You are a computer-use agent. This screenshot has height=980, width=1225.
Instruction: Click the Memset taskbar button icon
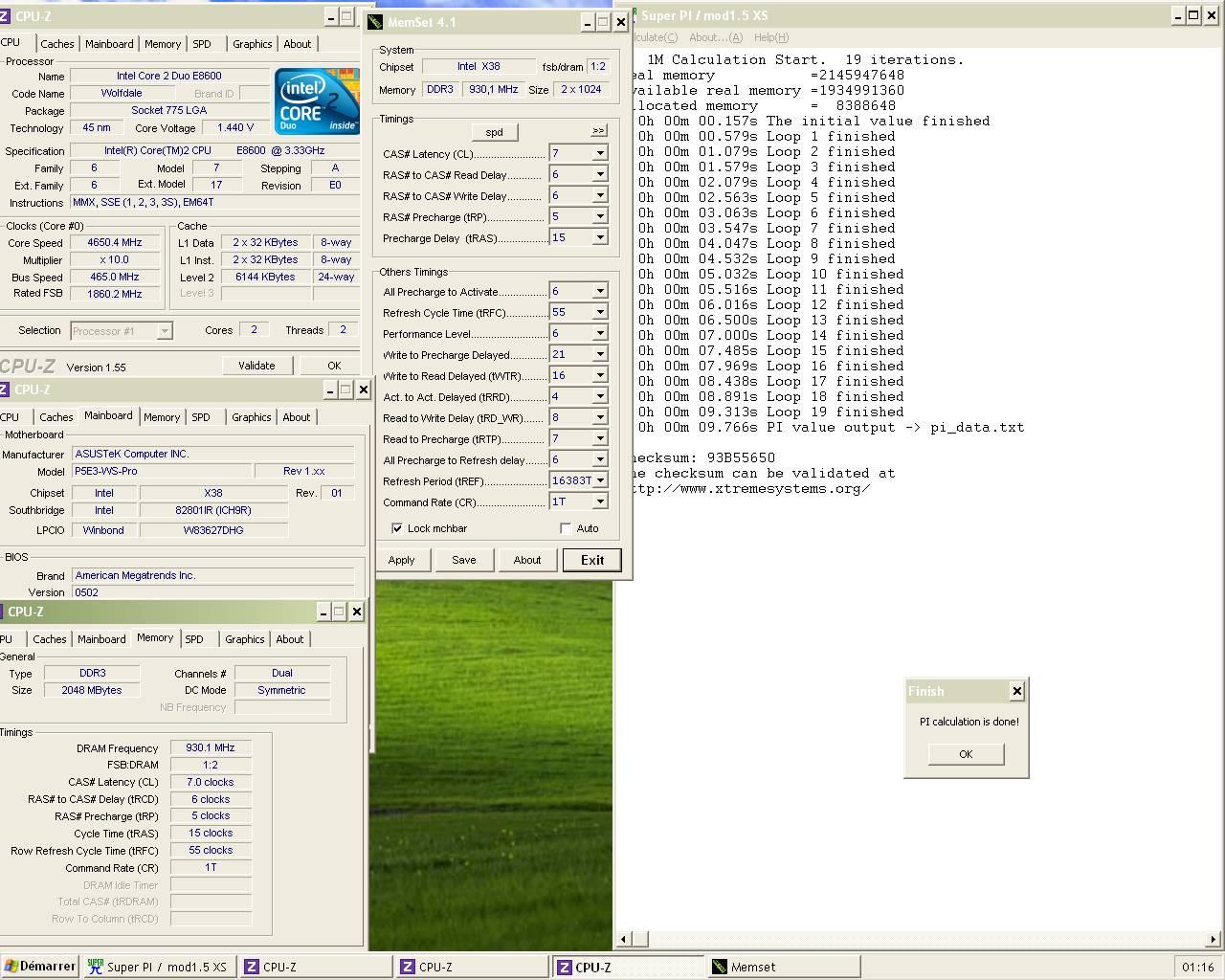tap(719, 967)
